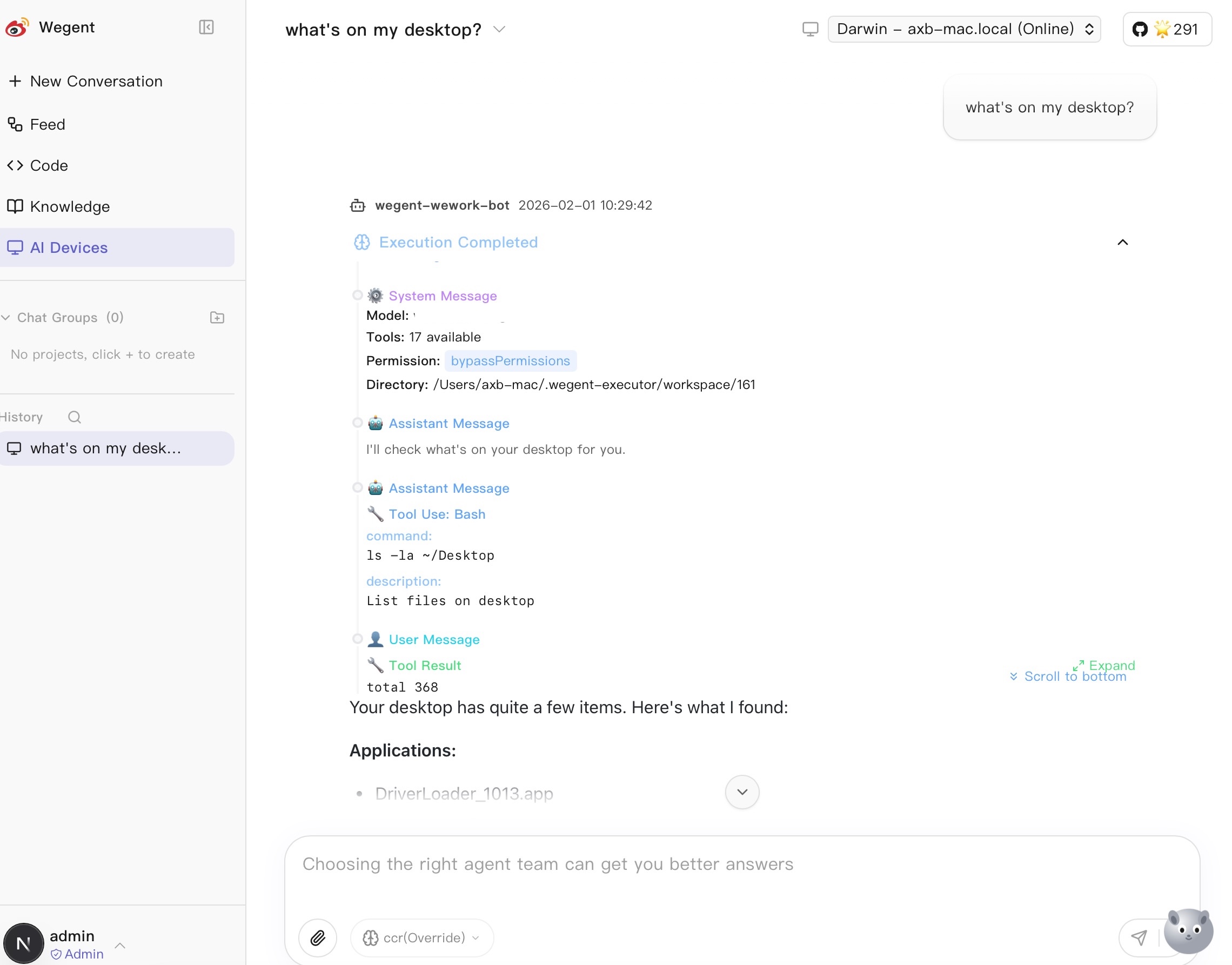This screenshot has width=1232, height=965.
Task: Click the add chat group folder icon
Action: tap(217, 318)
